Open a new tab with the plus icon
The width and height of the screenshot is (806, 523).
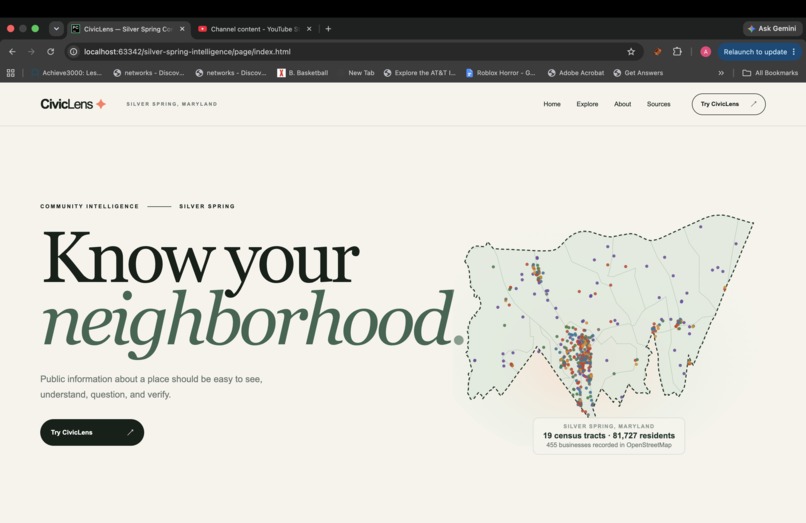click(328, 29)
